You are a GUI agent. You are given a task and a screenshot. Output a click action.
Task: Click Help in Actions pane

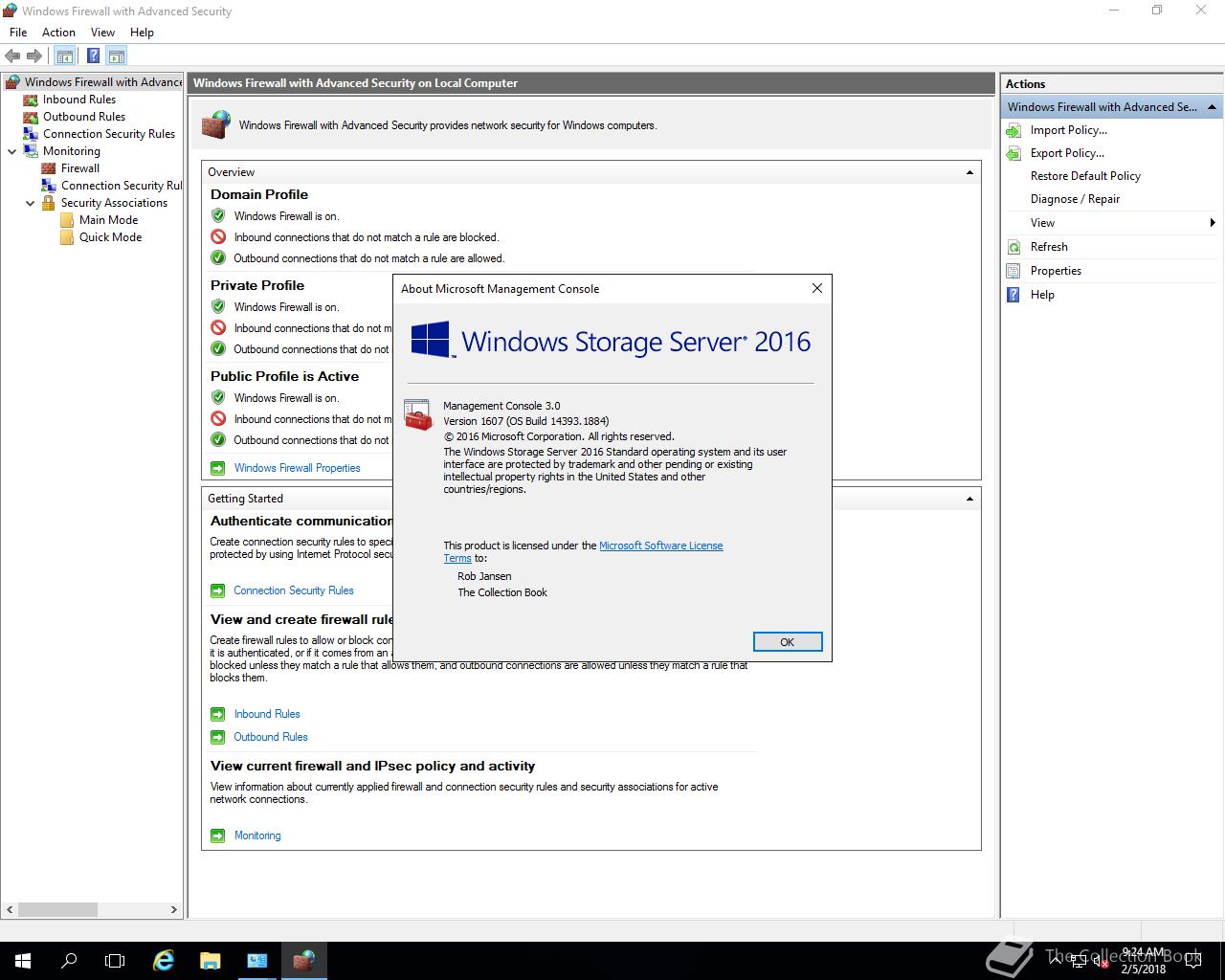pos(1042,295)
